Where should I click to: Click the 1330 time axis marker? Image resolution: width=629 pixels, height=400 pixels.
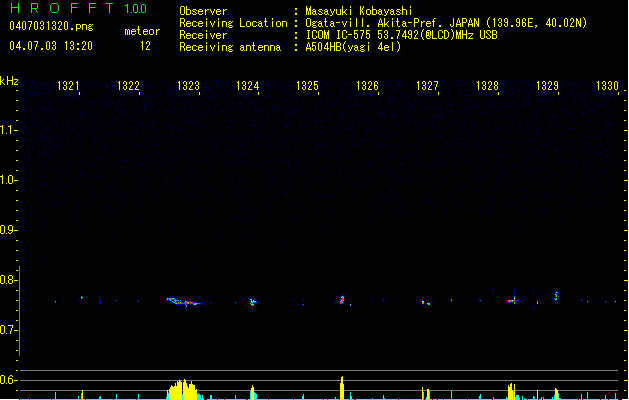click(607, 86)
